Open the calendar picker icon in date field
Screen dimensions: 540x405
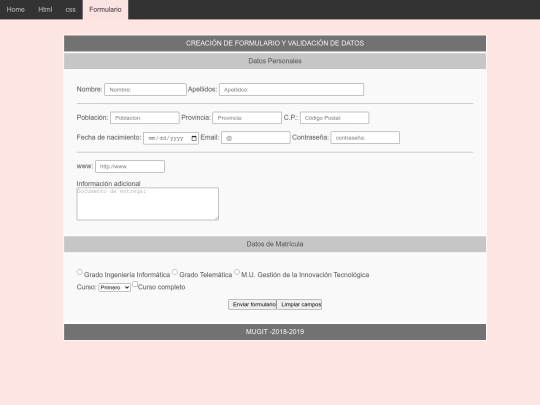(194, 138)
